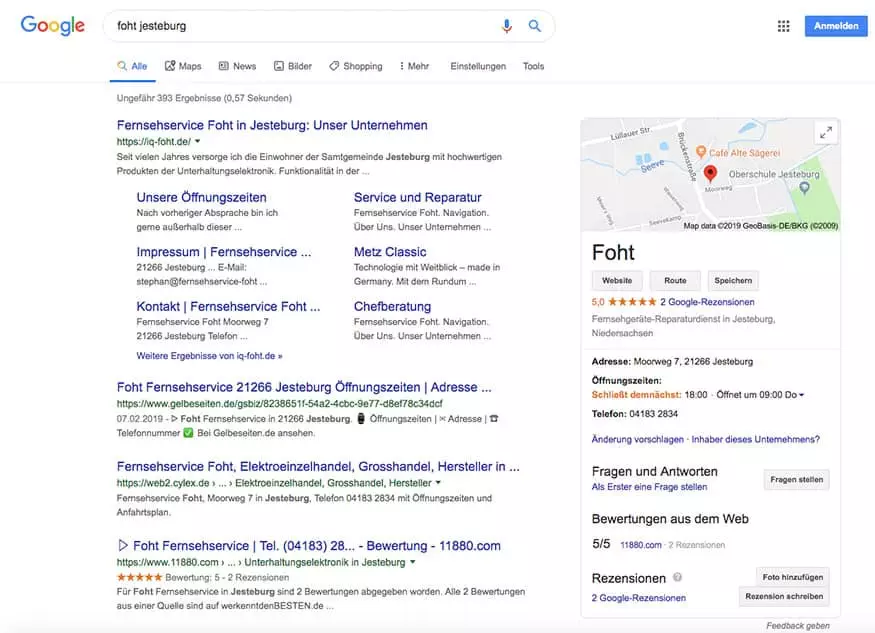Open 2 Google-Rezensionen link beside stars

(707, 302)
